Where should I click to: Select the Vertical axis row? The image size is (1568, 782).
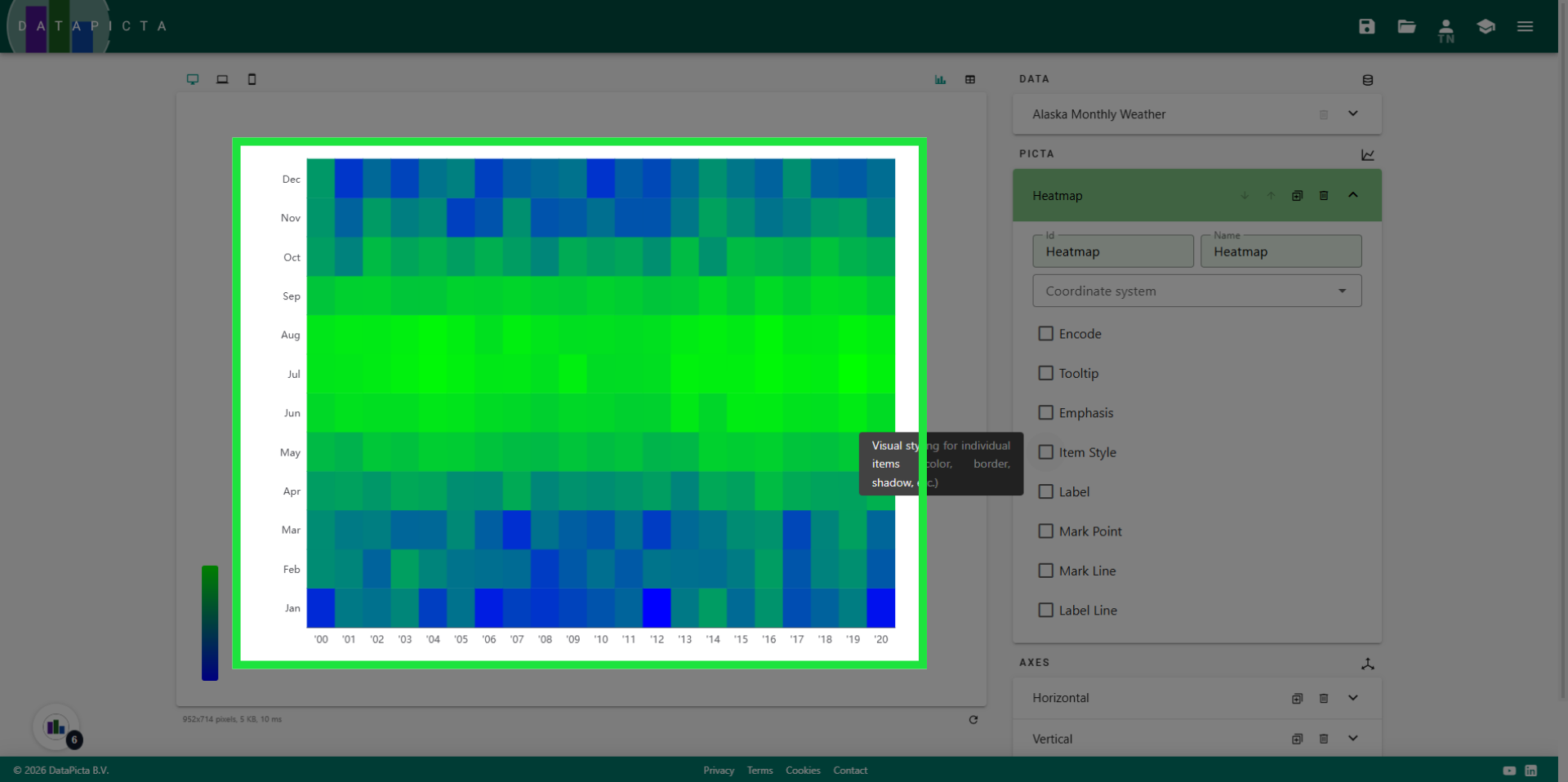pos(1197,739)
